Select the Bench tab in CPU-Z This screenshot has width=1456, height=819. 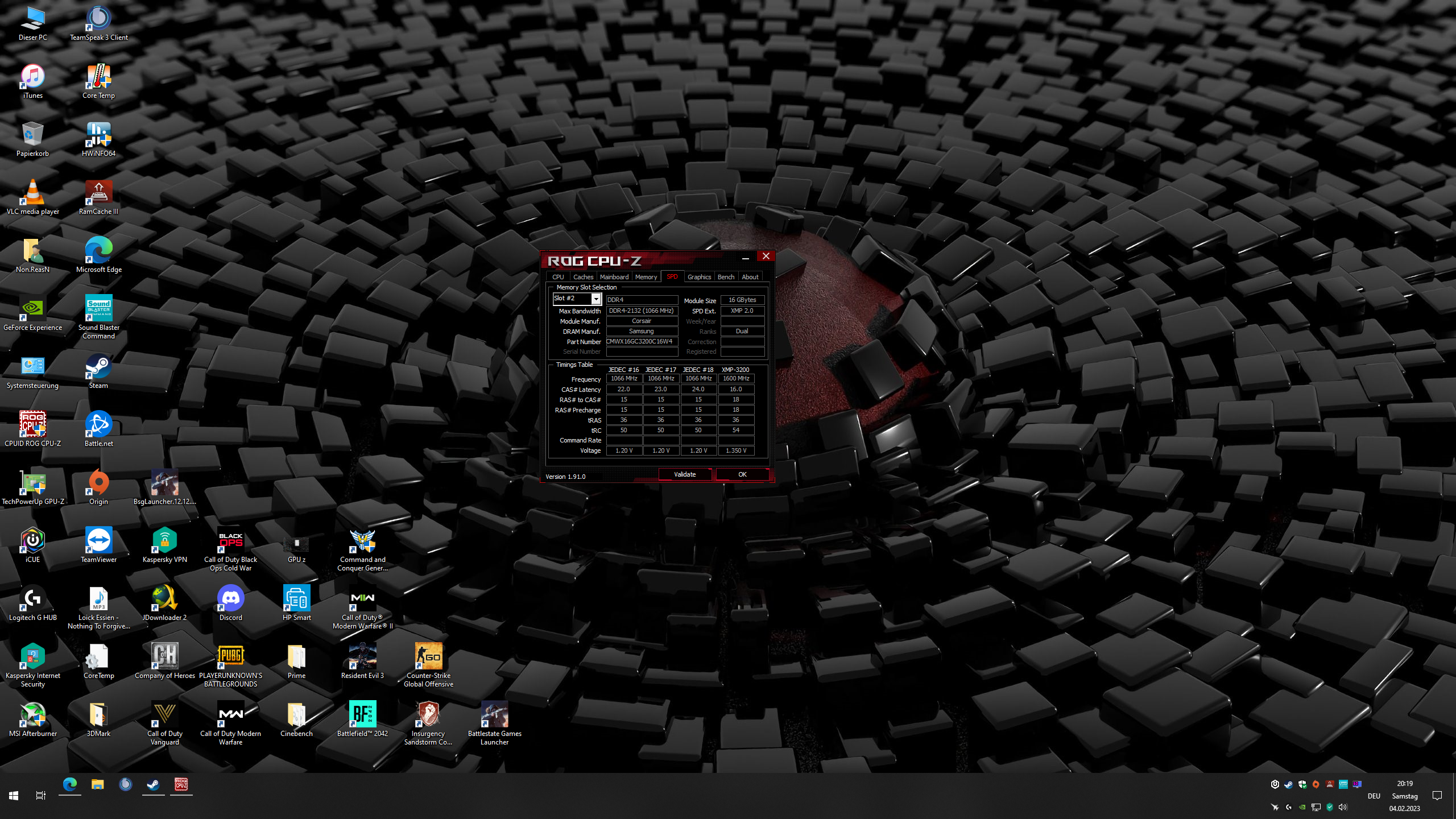click(725, 277)
